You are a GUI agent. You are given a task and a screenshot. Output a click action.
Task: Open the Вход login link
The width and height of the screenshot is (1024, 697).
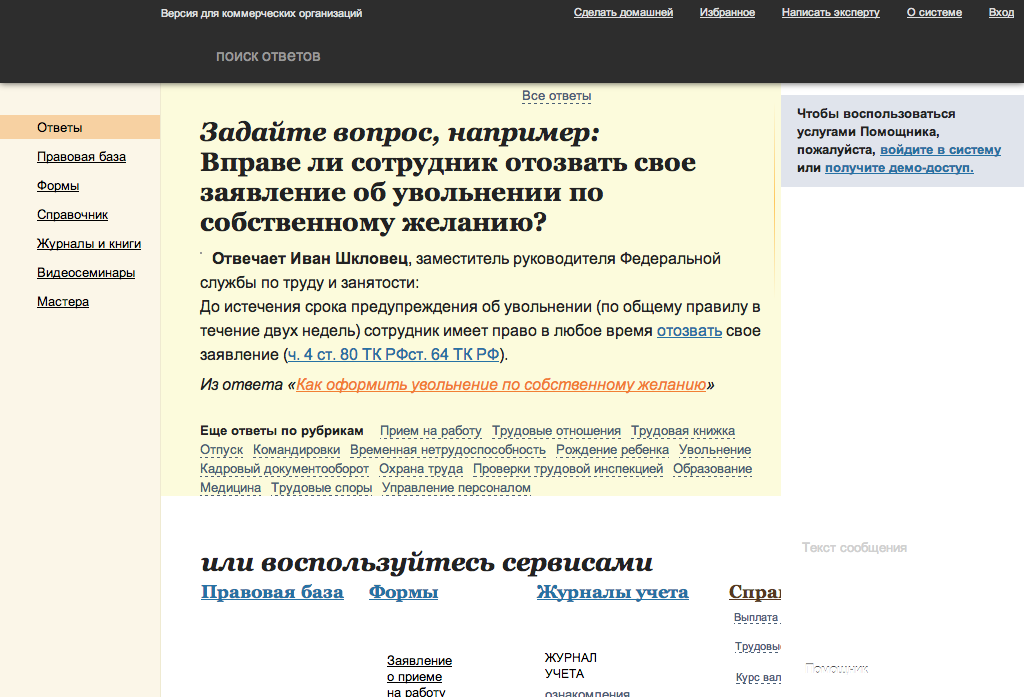tap(1001, 13)
